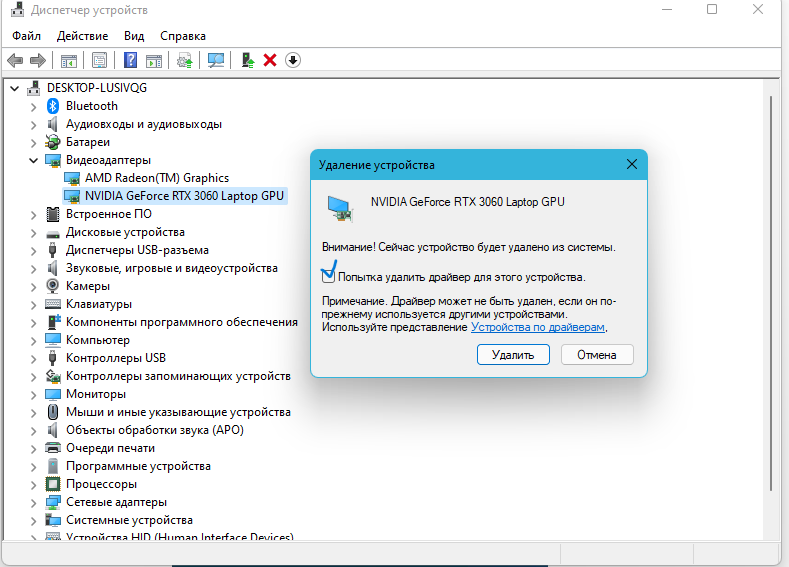Collapse the Видеоадаптеры category
Image resolution: width=789 pixels, height=567 pixels.
[x=33, y=160]
